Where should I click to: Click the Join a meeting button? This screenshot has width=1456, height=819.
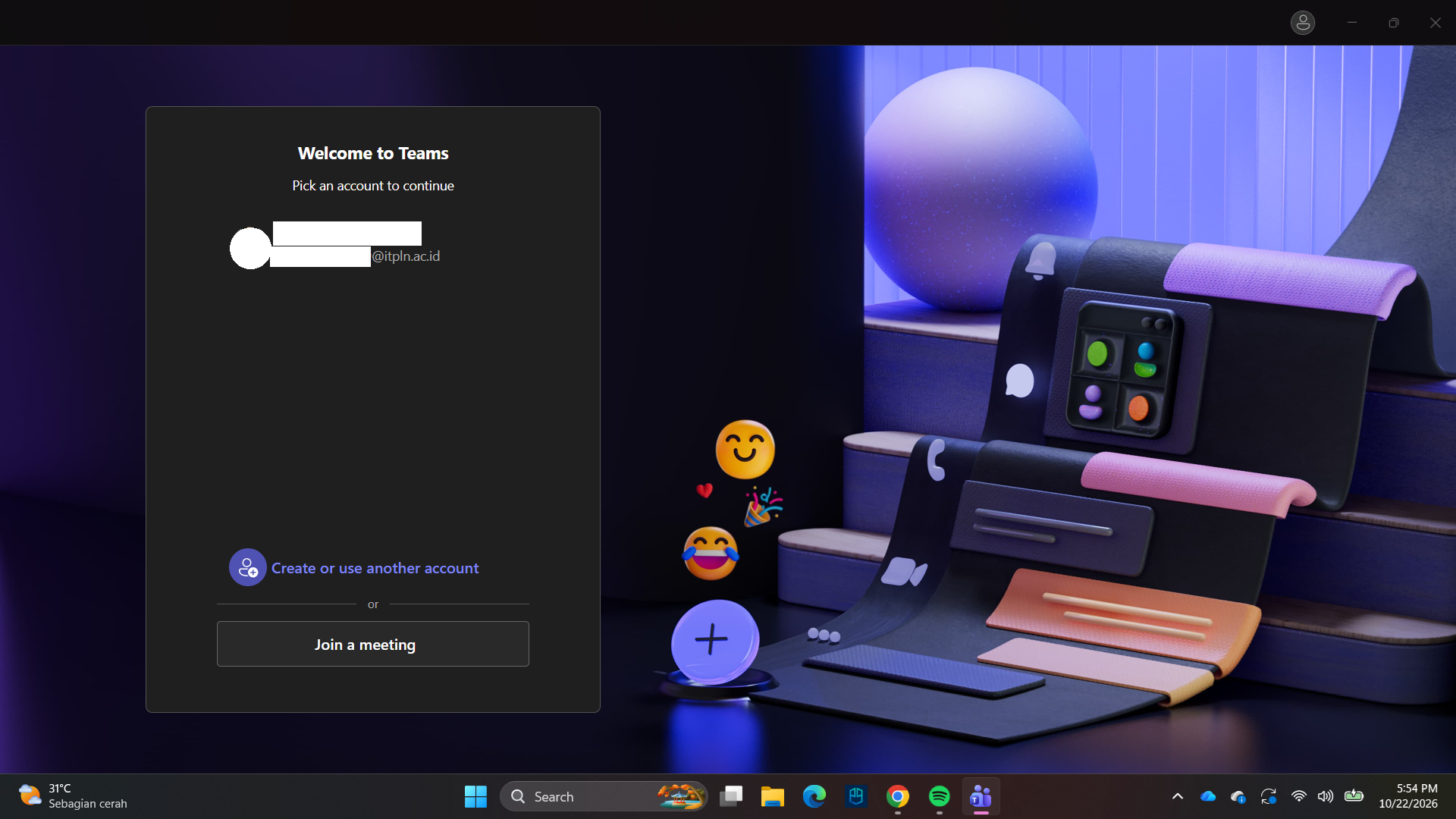(x=373, y=644)
